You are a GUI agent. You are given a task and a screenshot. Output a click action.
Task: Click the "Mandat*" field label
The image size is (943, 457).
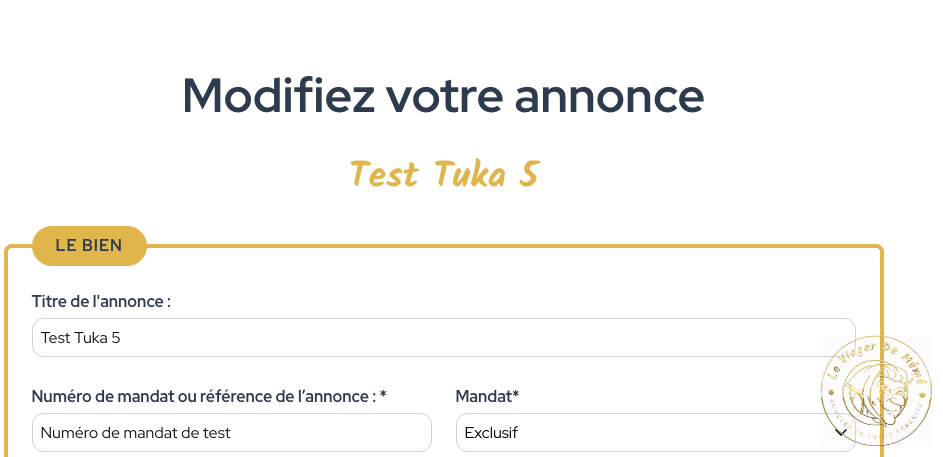pos(487,396)
